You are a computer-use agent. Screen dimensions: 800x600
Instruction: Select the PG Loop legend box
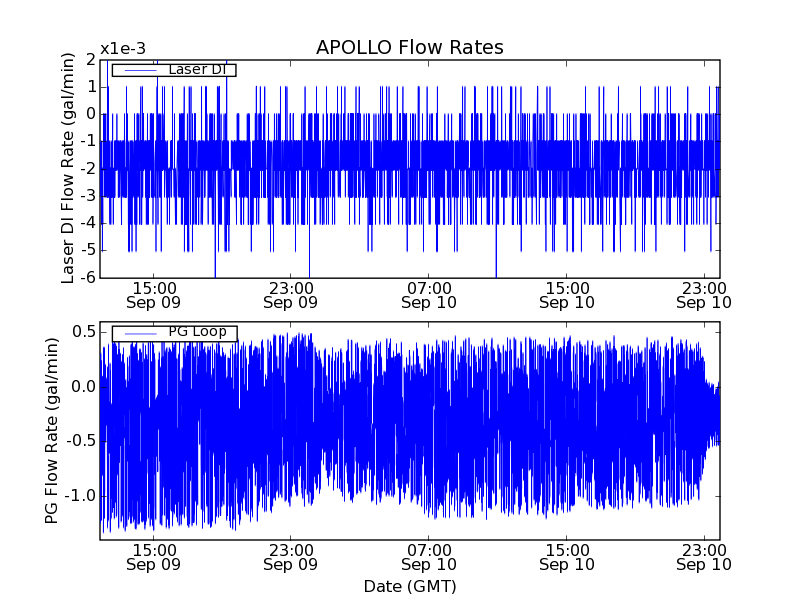[x=174, y=333]
